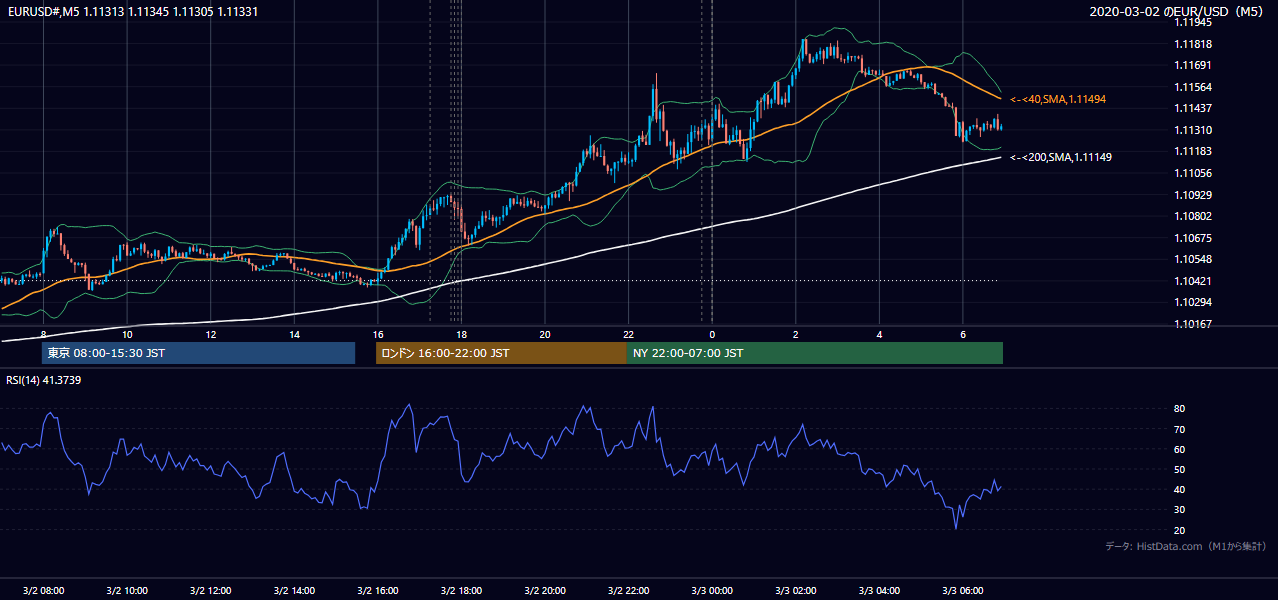Click RSI scale value 70

[1180, 429]
